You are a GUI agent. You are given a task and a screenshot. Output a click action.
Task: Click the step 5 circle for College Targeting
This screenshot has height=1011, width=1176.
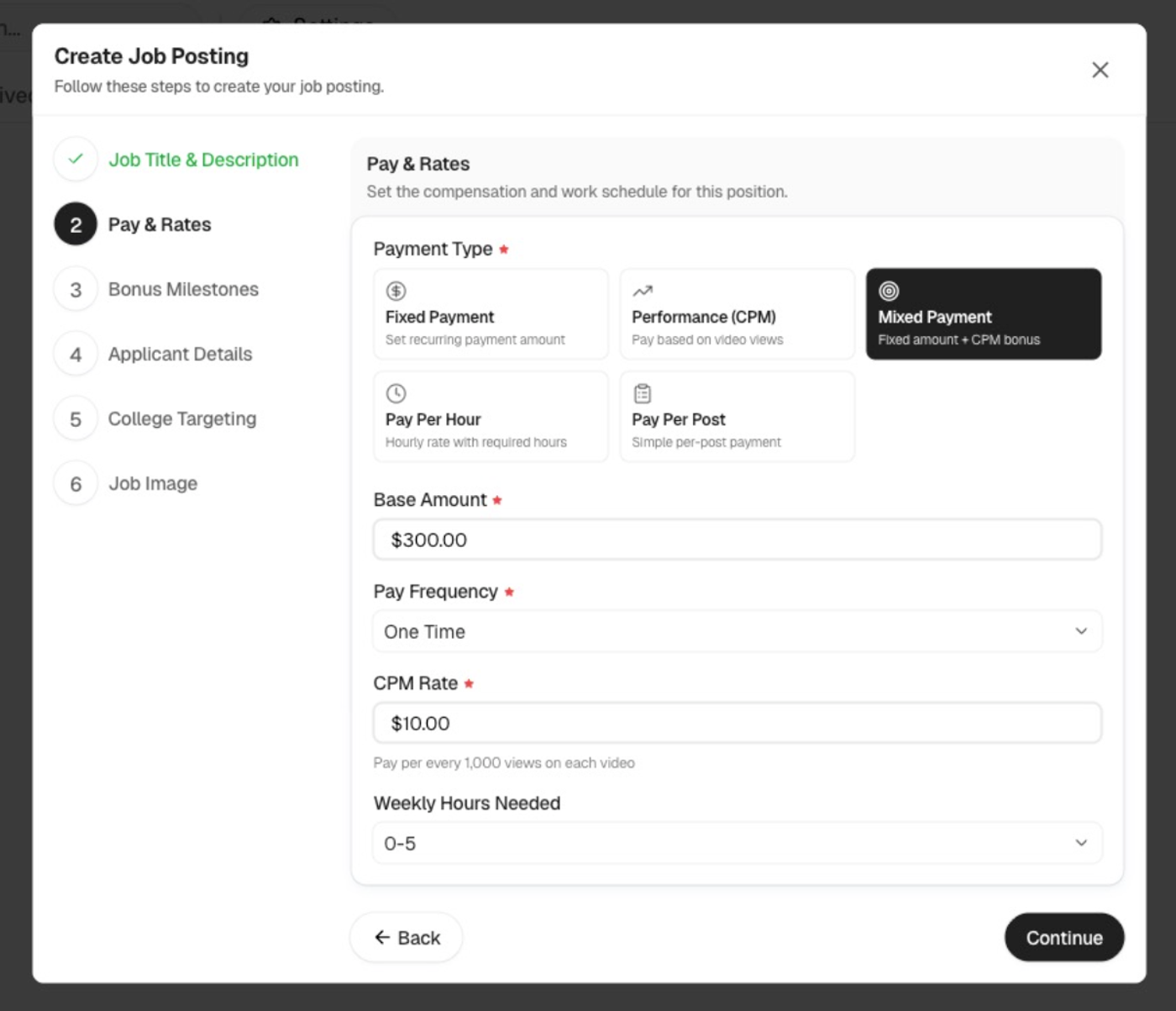[75, 418]
